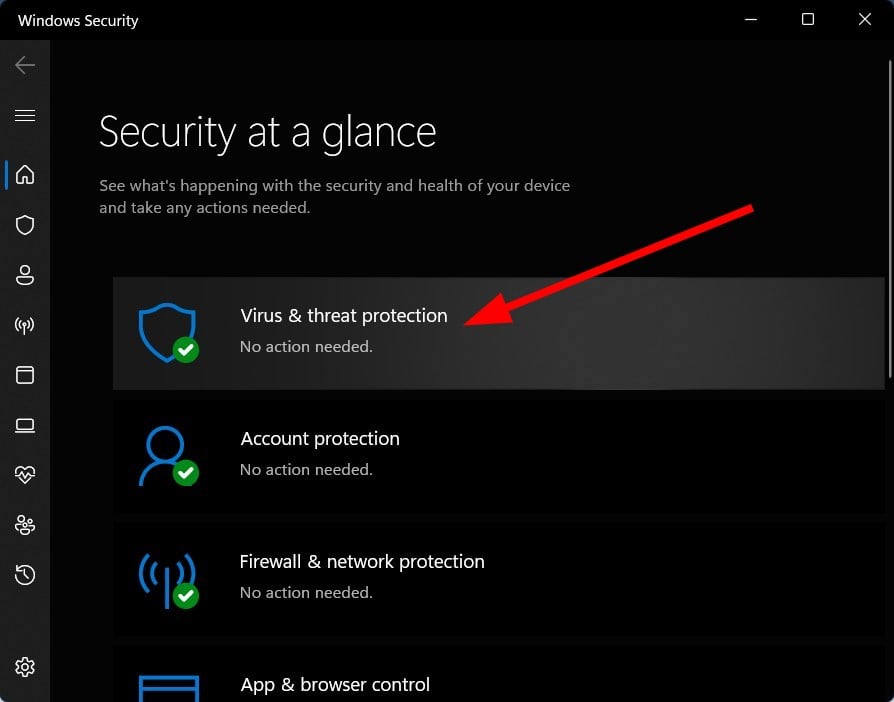Go back using the back arrow
894x702 pixels.
[x=25, y=65]
